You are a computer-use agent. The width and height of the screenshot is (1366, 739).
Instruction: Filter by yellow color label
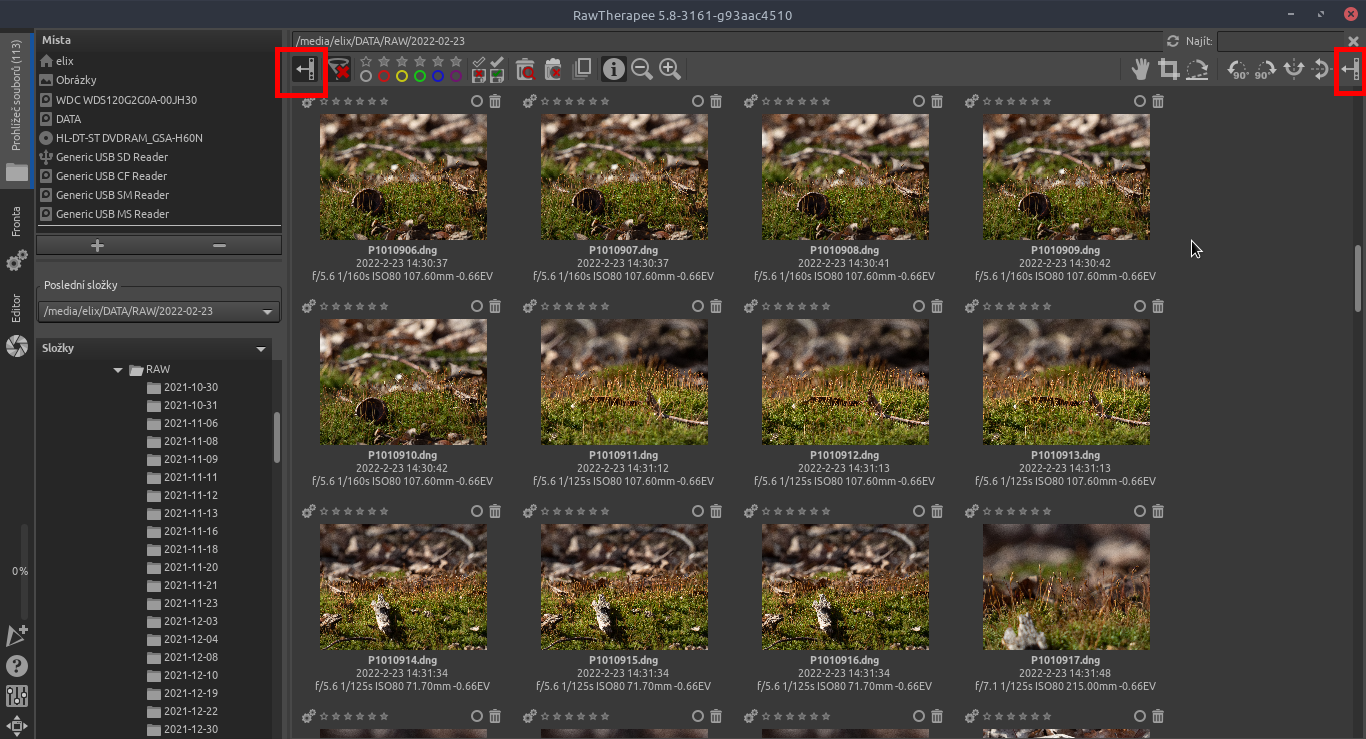(402, 76)
